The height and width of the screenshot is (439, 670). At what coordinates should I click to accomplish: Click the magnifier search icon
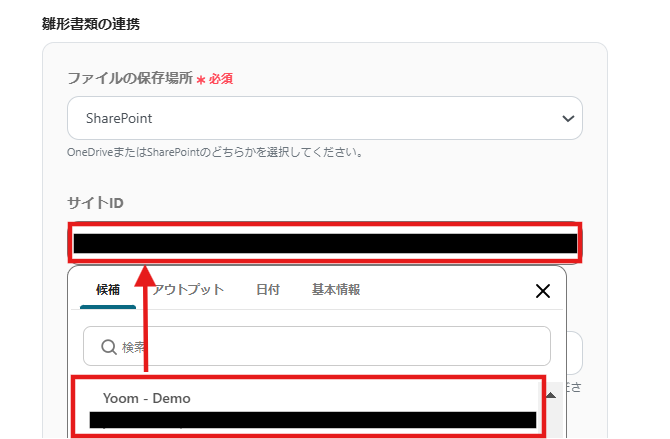109,347
